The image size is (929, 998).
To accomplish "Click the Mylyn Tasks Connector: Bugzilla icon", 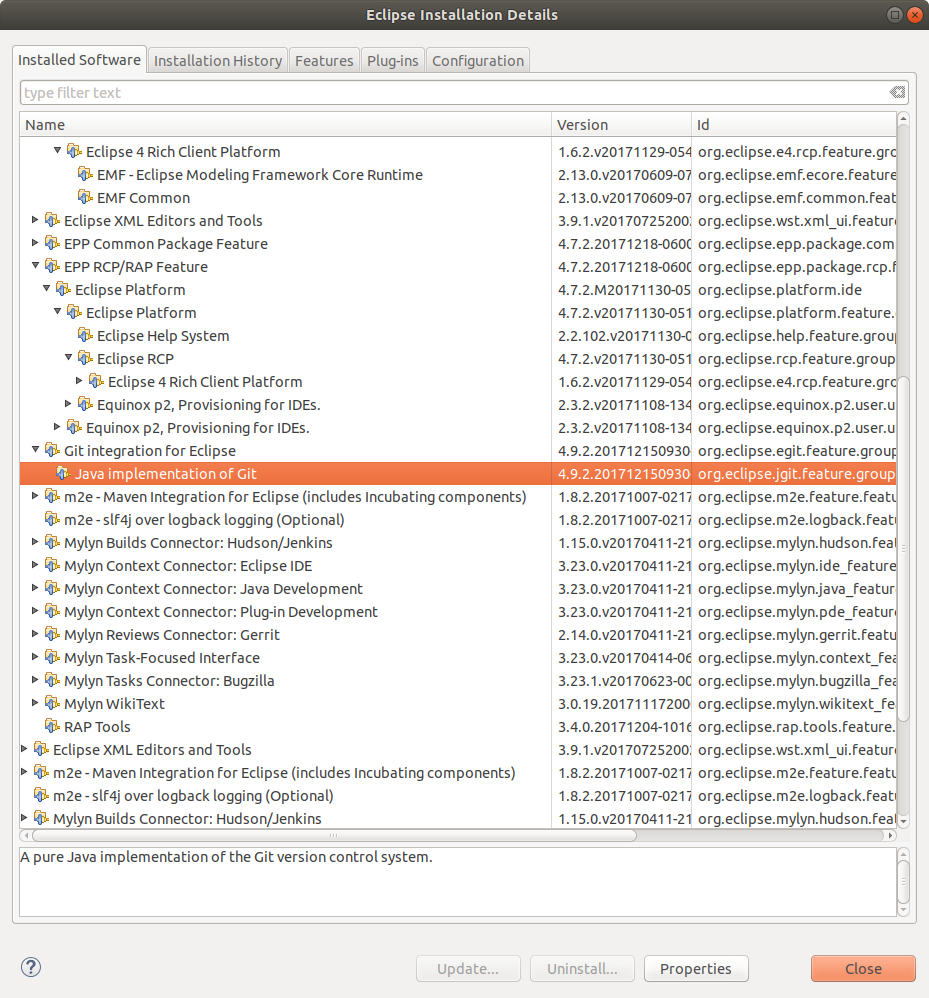I will coord(52,680).
